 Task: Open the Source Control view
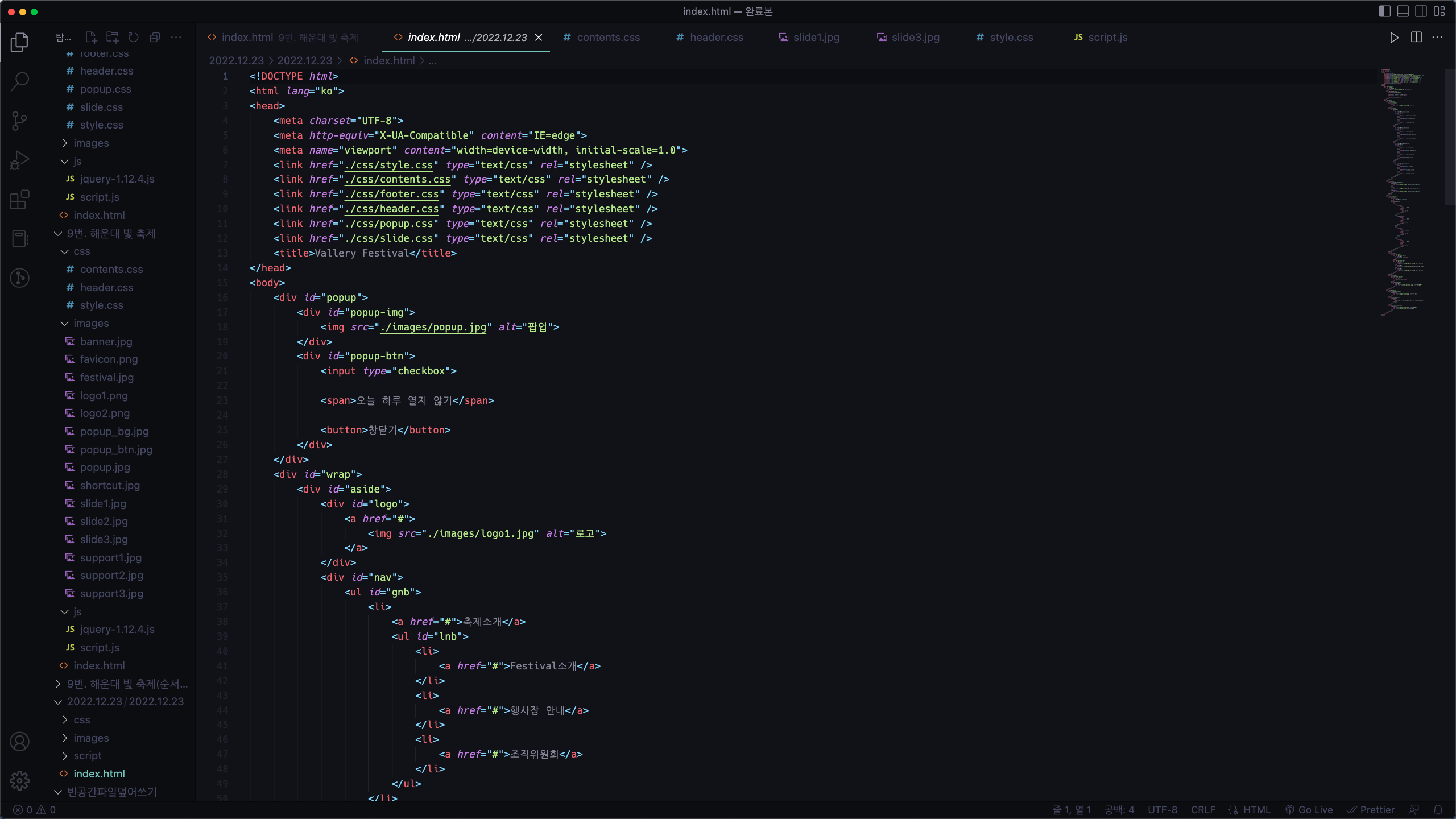(x=20, y=121)
